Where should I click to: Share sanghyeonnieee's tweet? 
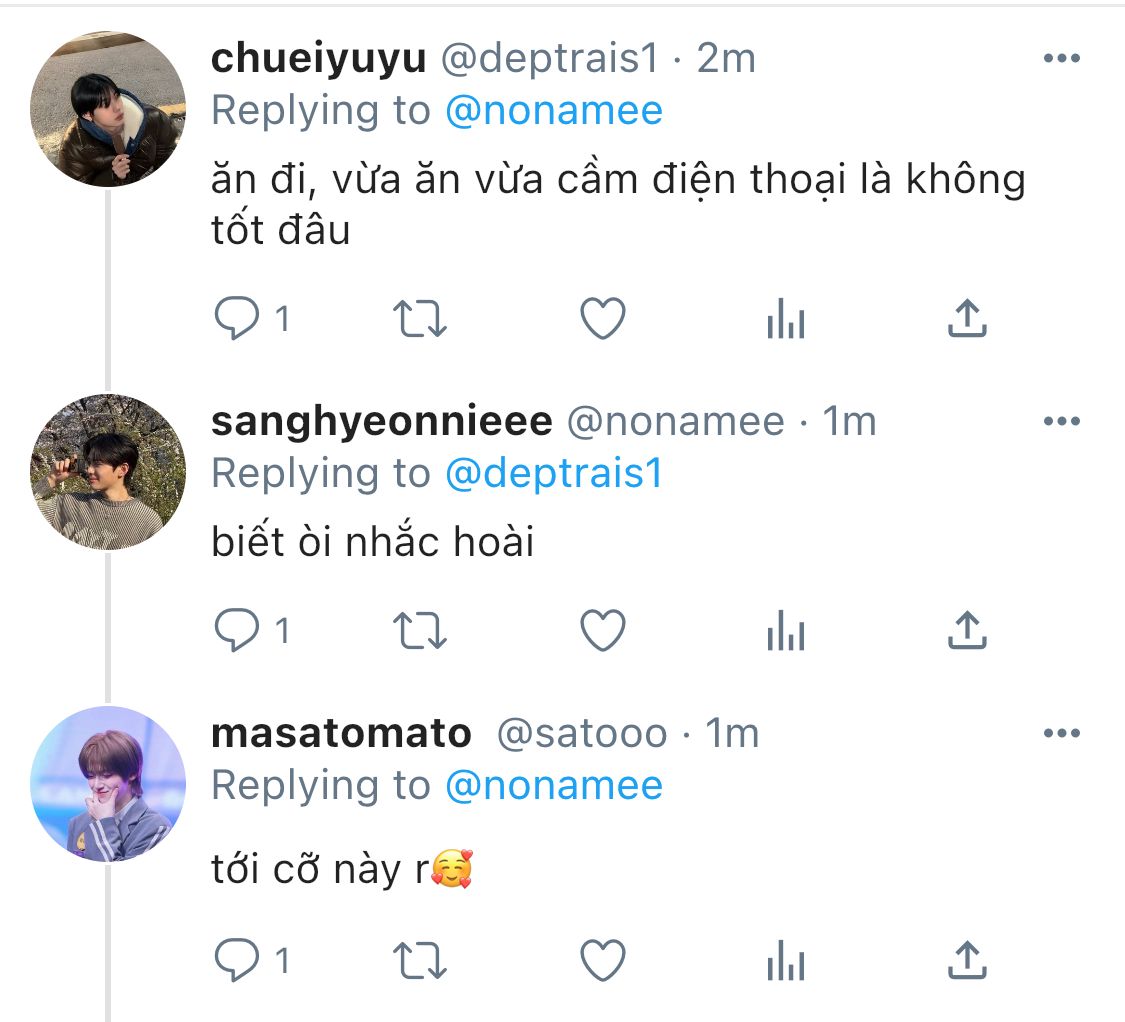(x=967, y=631)
